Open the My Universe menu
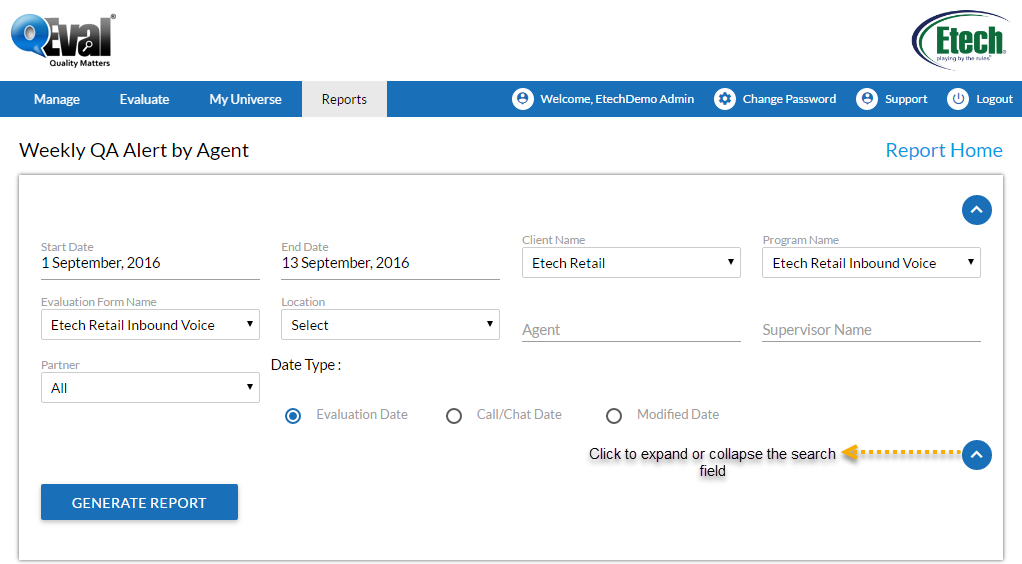This screenshot has height=564, width=1022. point(245,99)
